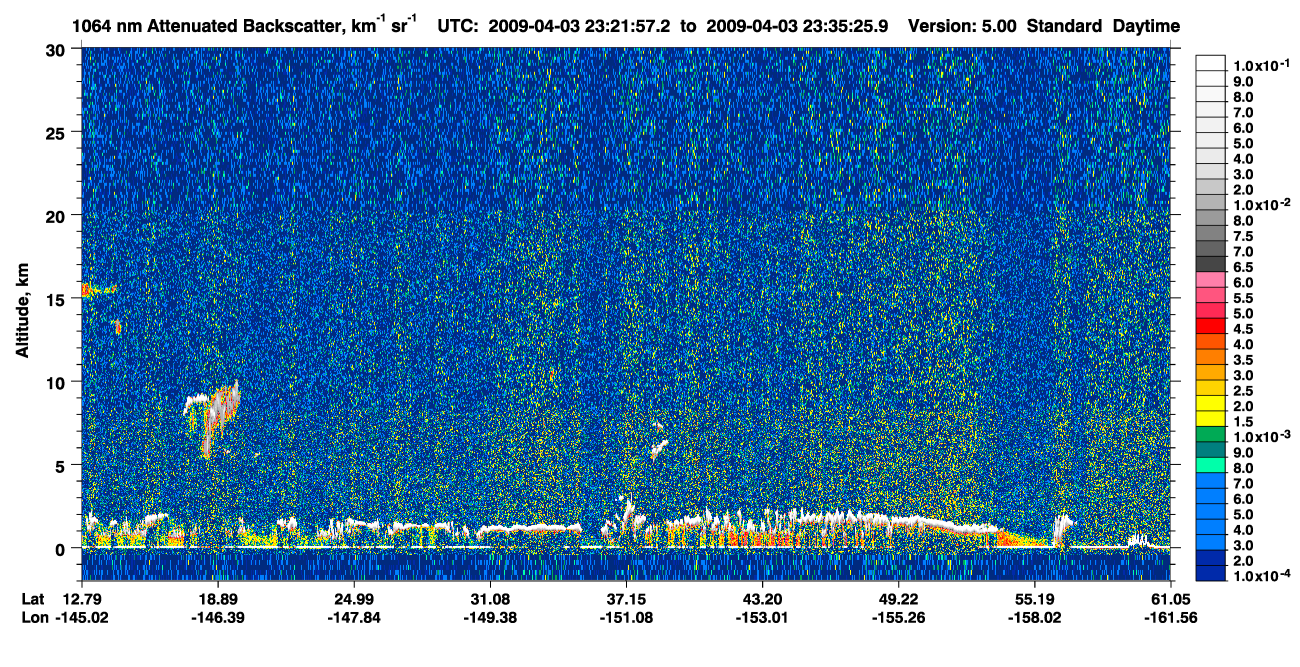Viewport: 1300px width, 667px height.
Task: Click the longitude value -149.38
Action: pos(490,618)
